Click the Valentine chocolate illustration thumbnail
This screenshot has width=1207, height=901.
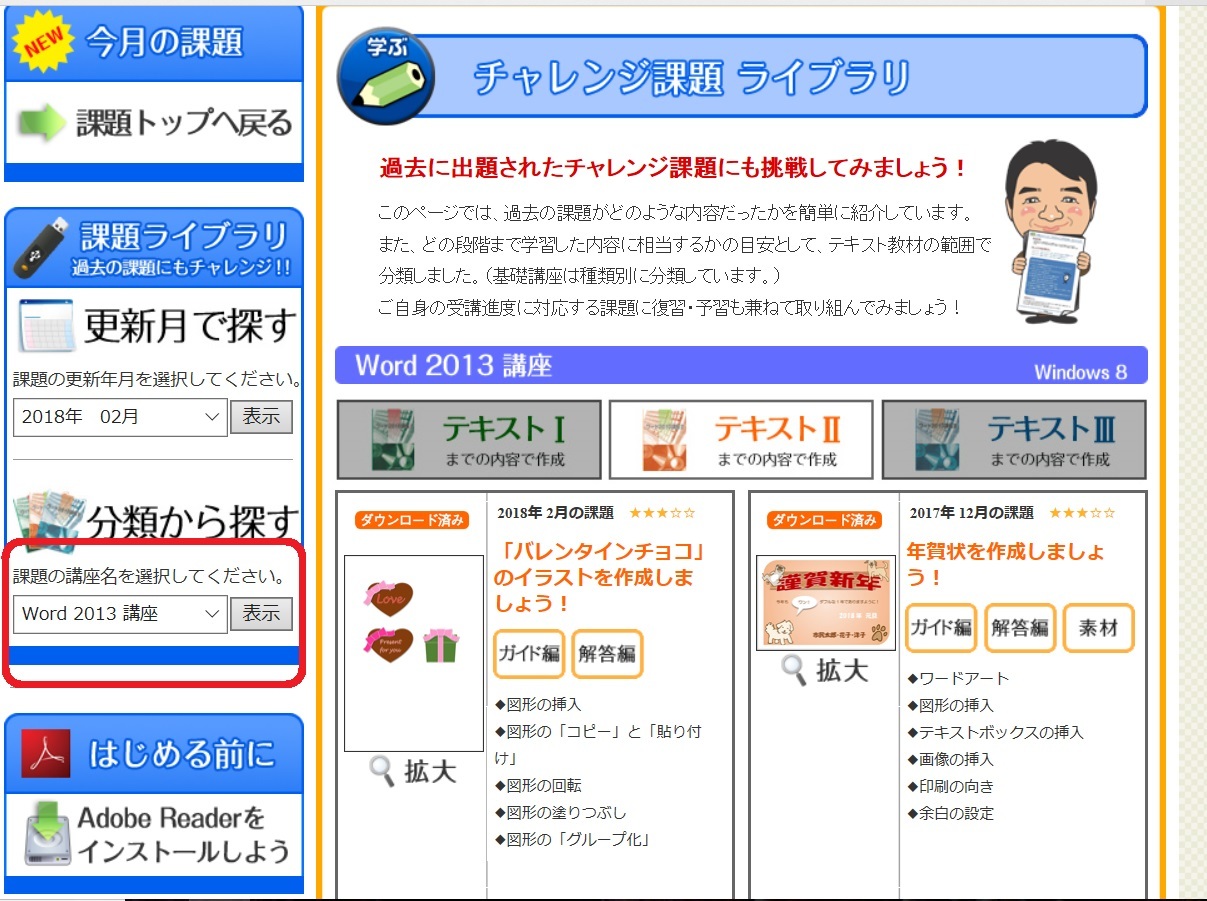pyautogui.click(x=414, y=653)
